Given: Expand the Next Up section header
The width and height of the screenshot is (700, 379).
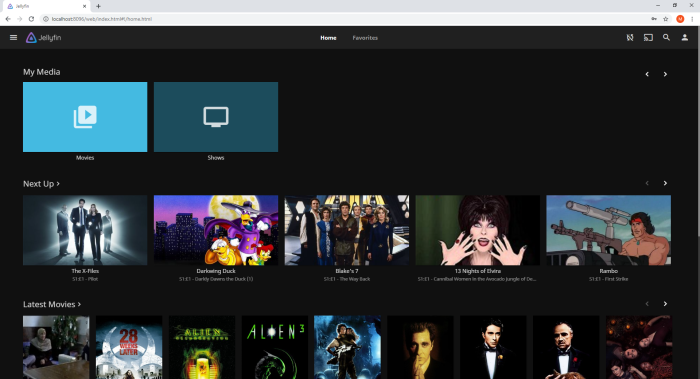Looking at the screenshot, I should [x=41, y=183].
